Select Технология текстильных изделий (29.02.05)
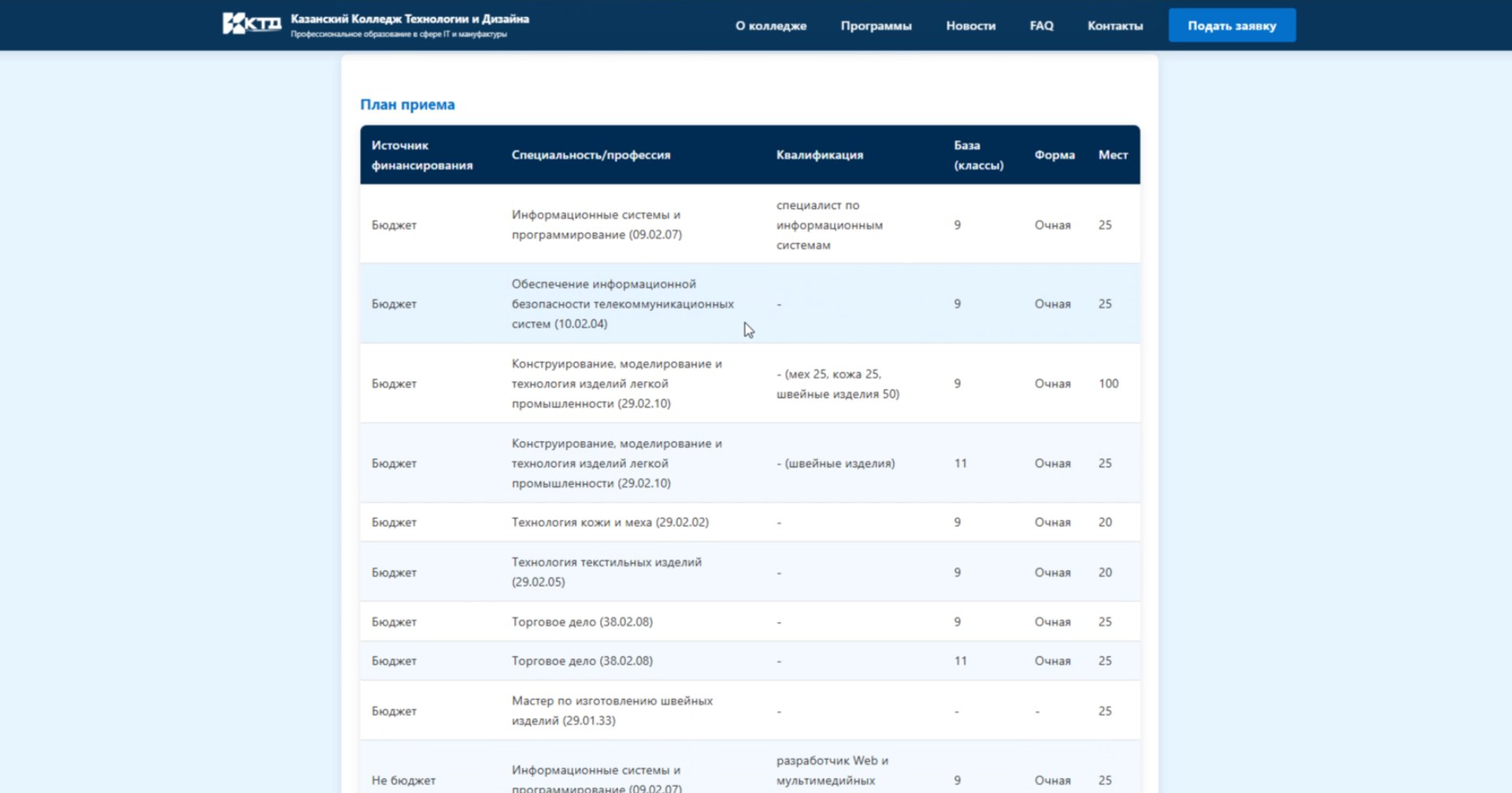Image resolution: width=1512 pixels, height=793 pixels. [606, 572]
